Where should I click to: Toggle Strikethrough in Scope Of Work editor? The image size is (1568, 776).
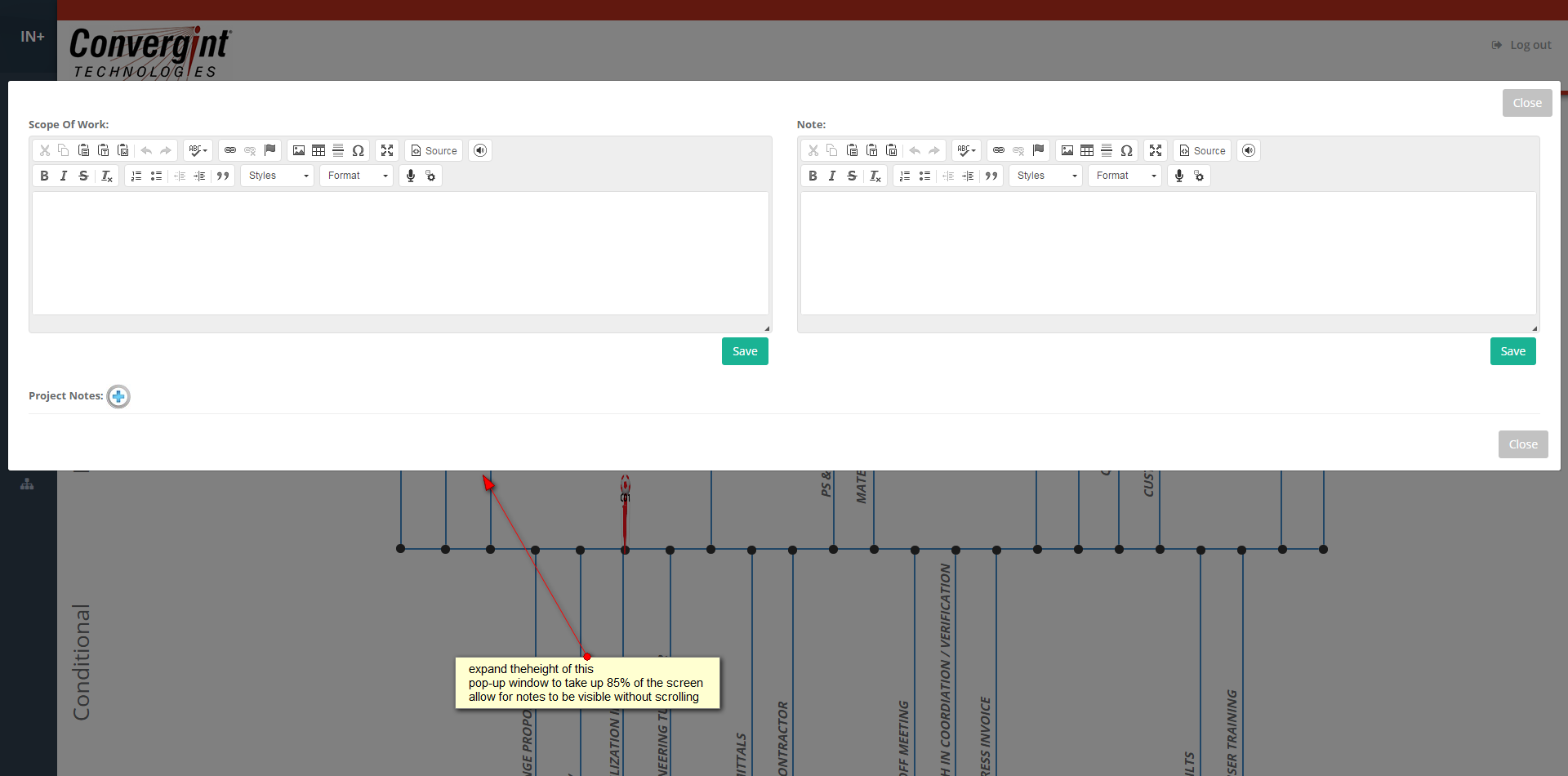point(83,176)
